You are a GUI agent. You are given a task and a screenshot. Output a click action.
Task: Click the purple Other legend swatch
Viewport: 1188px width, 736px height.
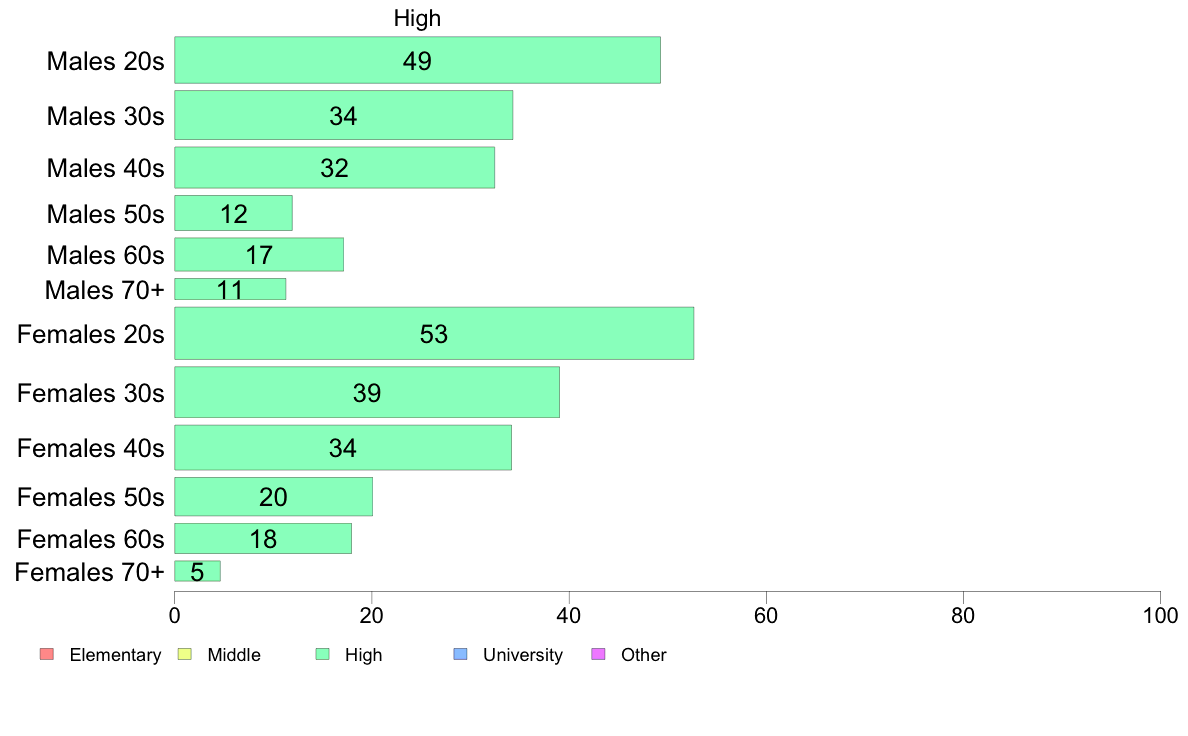pos(599,654)
